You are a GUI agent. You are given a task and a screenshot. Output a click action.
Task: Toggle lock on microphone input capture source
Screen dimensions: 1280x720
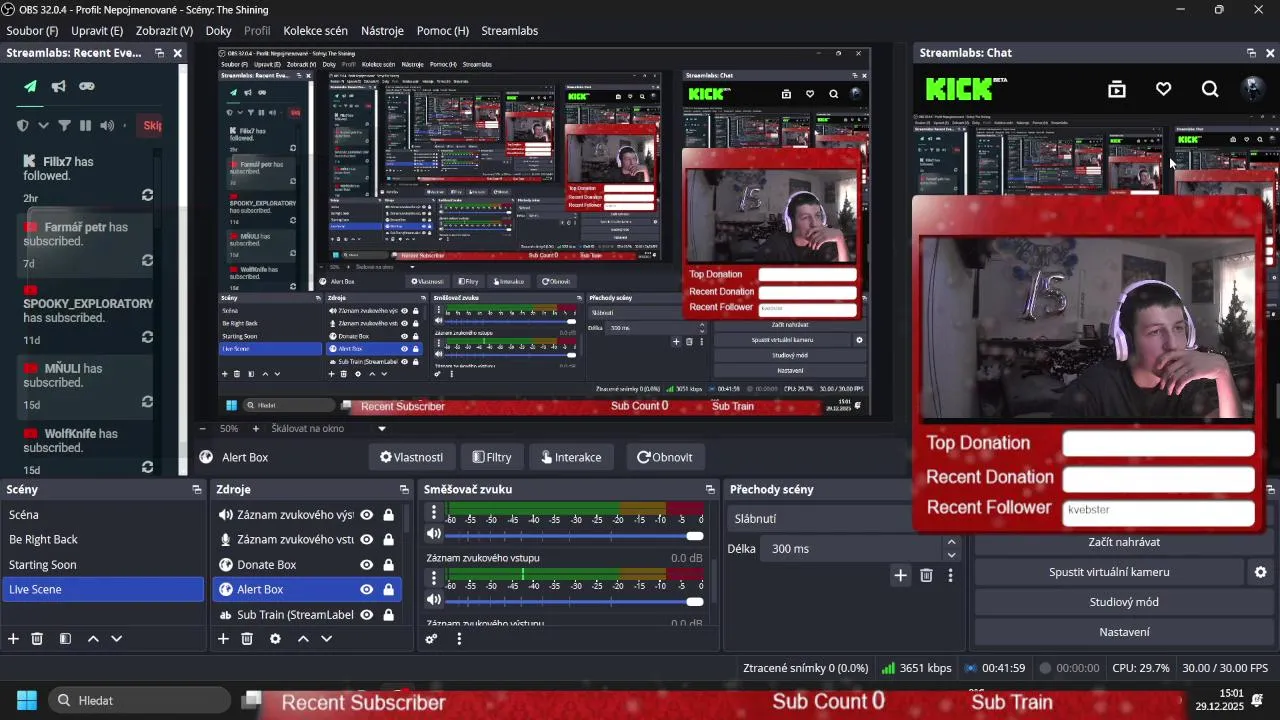coord(388,540)
